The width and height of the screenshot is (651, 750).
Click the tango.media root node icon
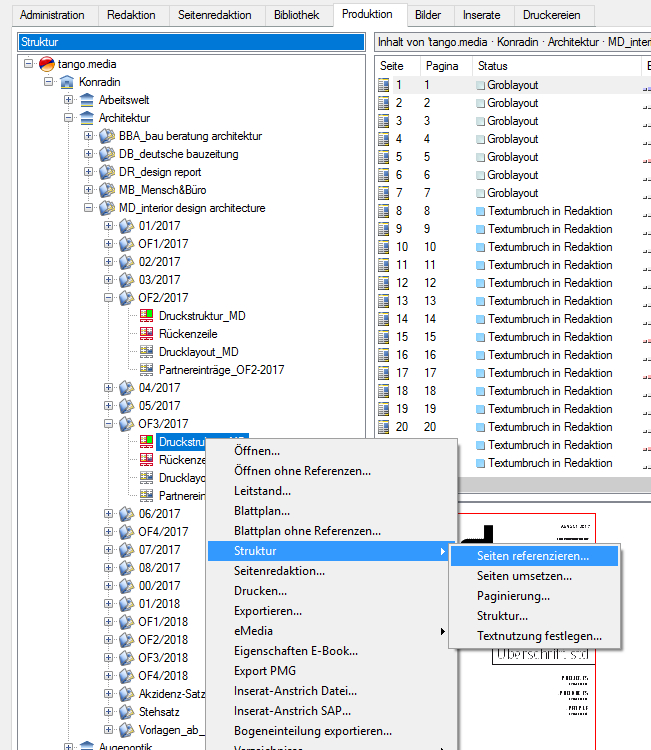(47, 64)
